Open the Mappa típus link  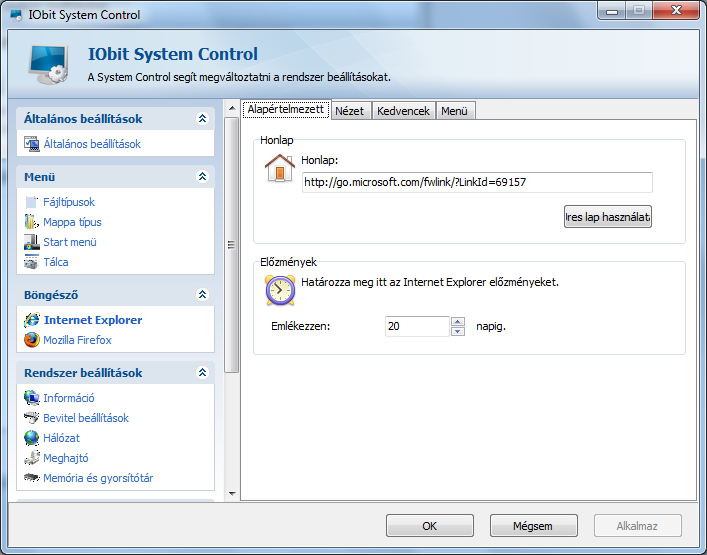click(x=72, y=222)
